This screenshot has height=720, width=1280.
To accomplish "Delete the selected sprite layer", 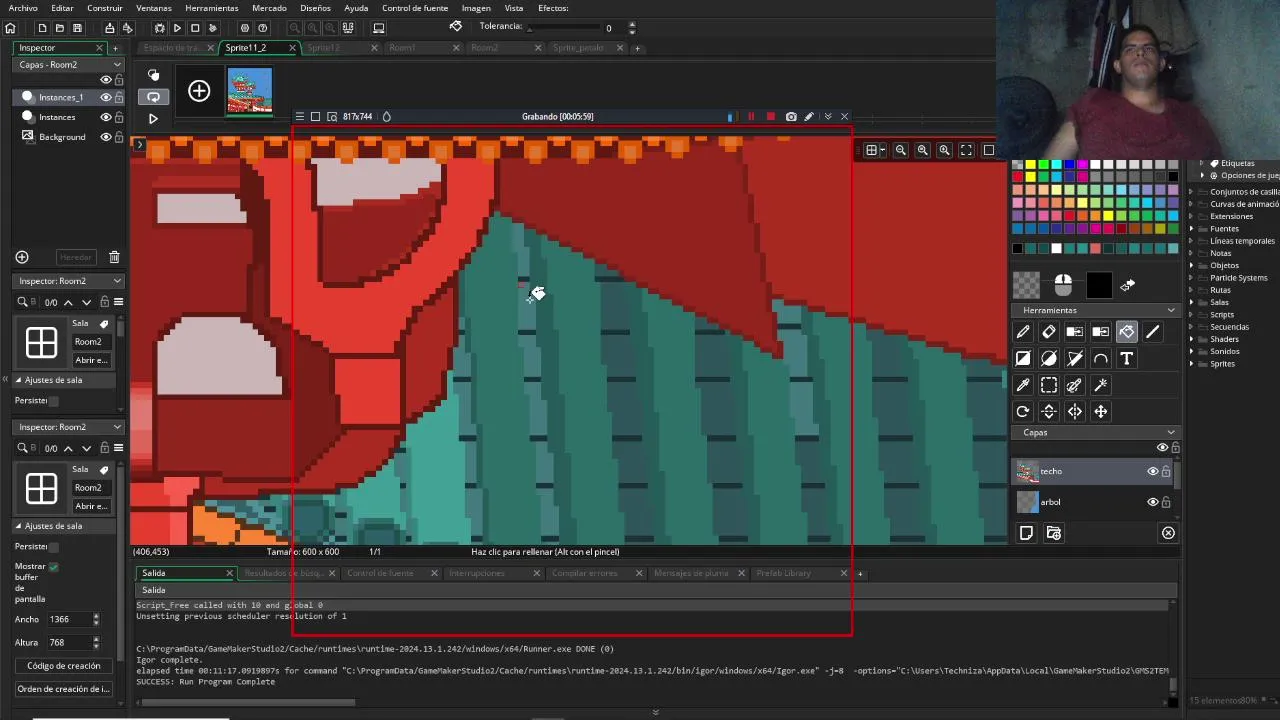I will (x=1168, y=533).
